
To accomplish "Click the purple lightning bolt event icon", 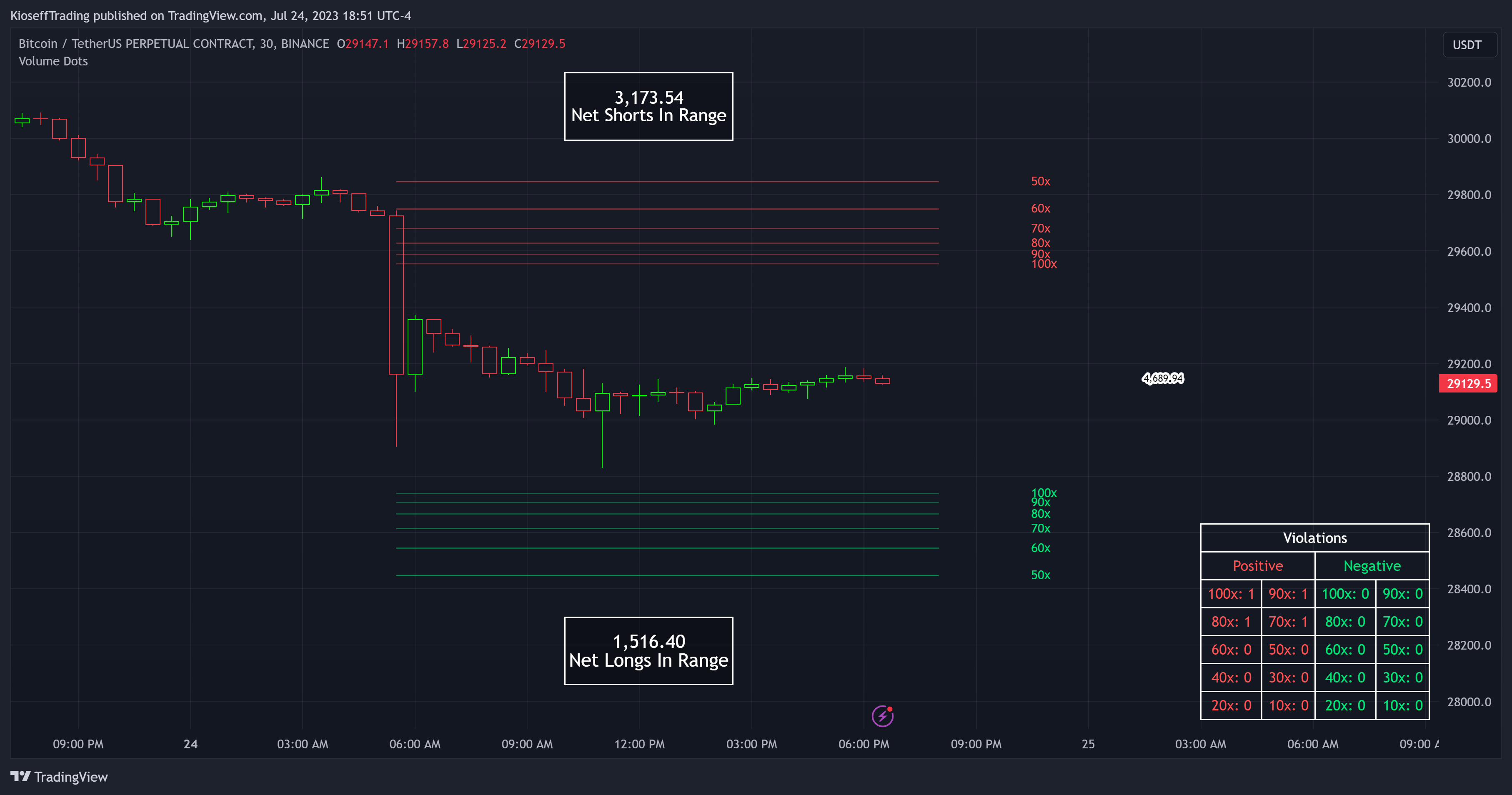I will point(882,716).
